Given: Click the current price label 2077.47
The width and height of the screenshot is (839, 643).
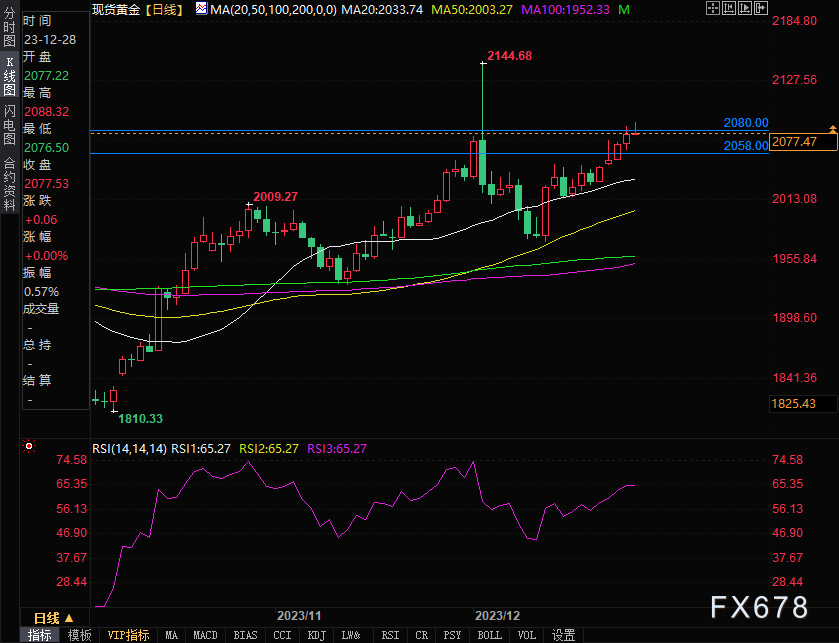Looking at the screenshot, I should tap(796, 142).
